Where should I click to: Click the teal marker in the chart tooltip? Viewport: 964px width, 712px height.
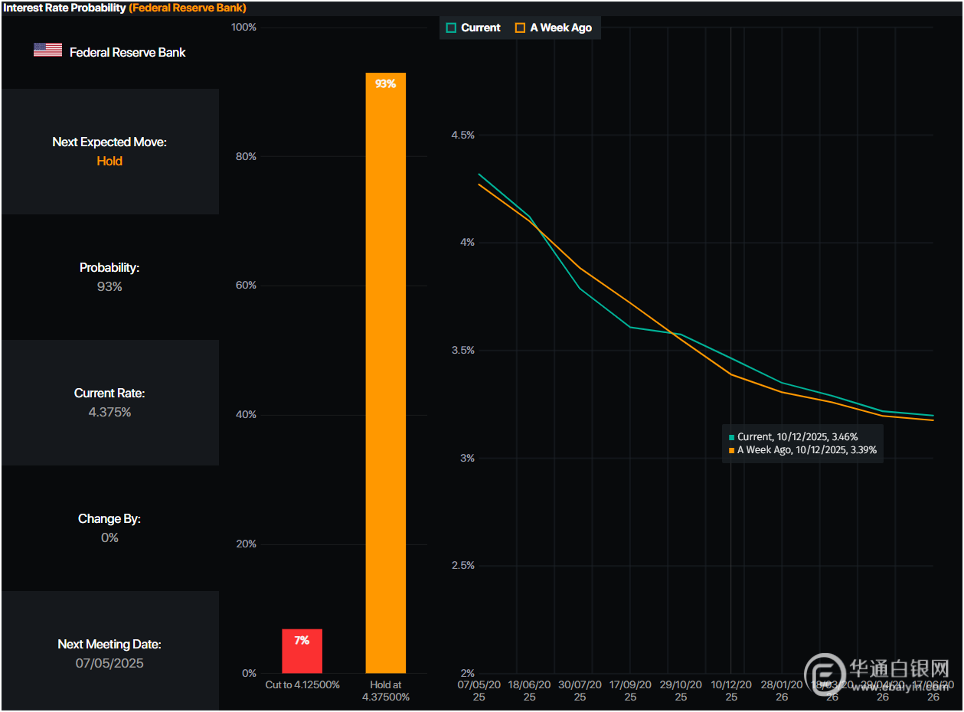(x=731, y=437)
